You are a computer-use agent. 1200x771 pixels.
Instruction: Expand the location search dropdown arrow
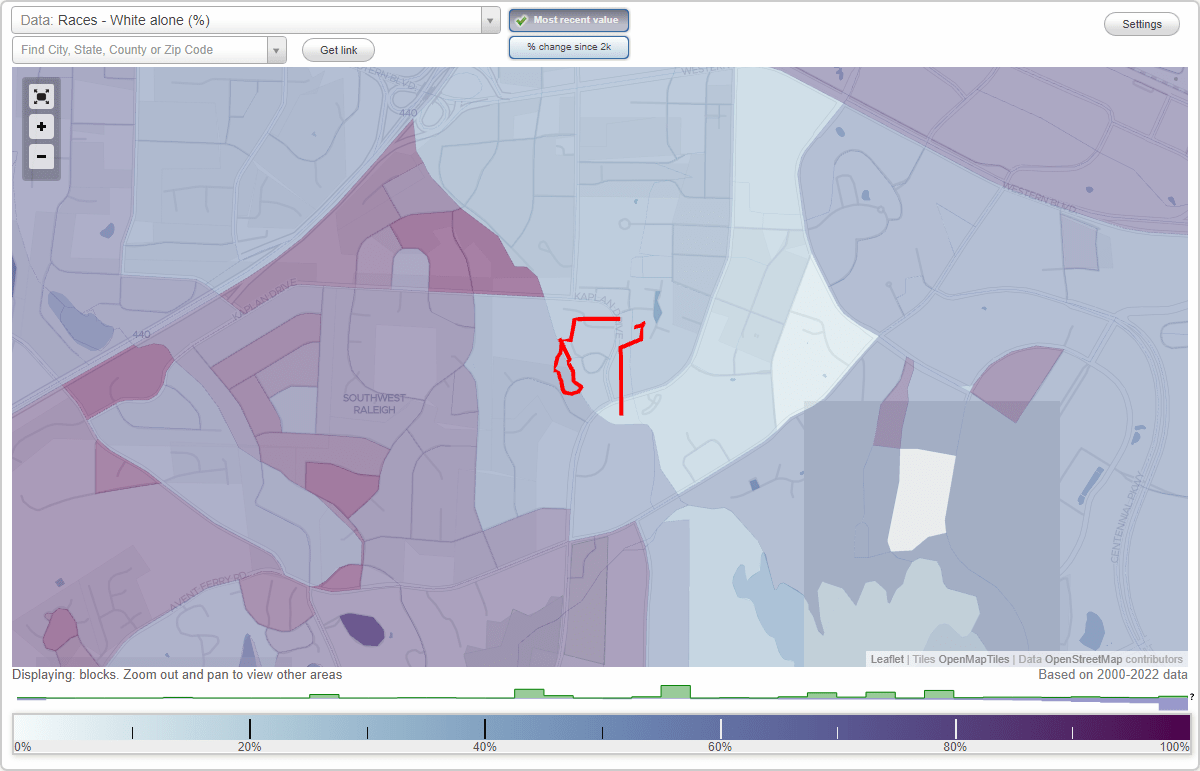coord(277,50)
